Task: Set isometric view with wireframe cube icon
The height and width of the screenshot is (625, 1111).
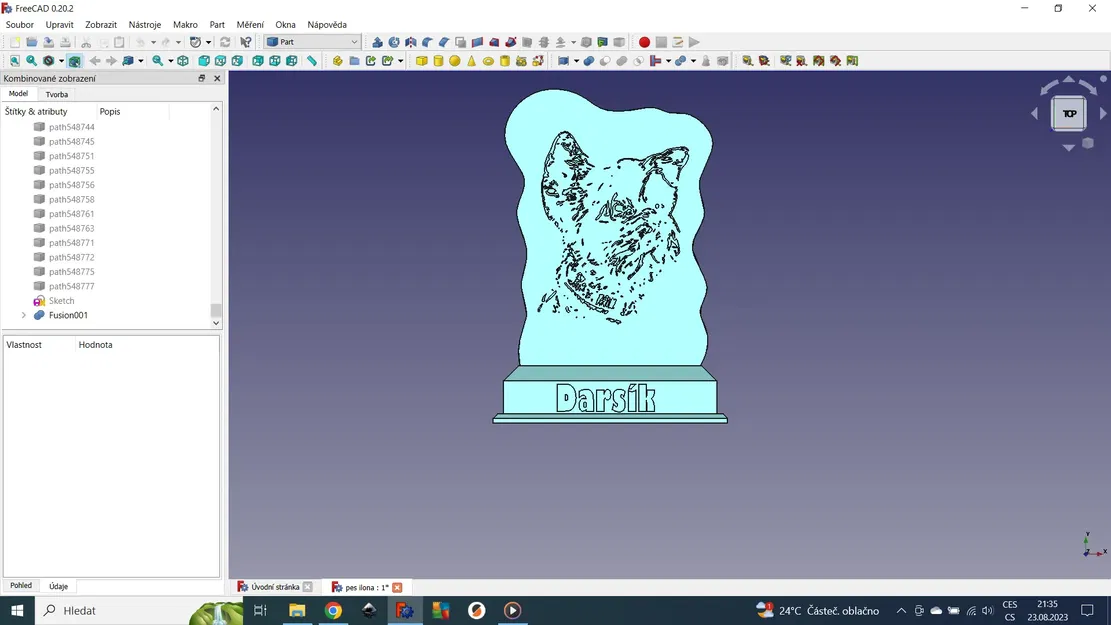Action: tap(184, 61)
